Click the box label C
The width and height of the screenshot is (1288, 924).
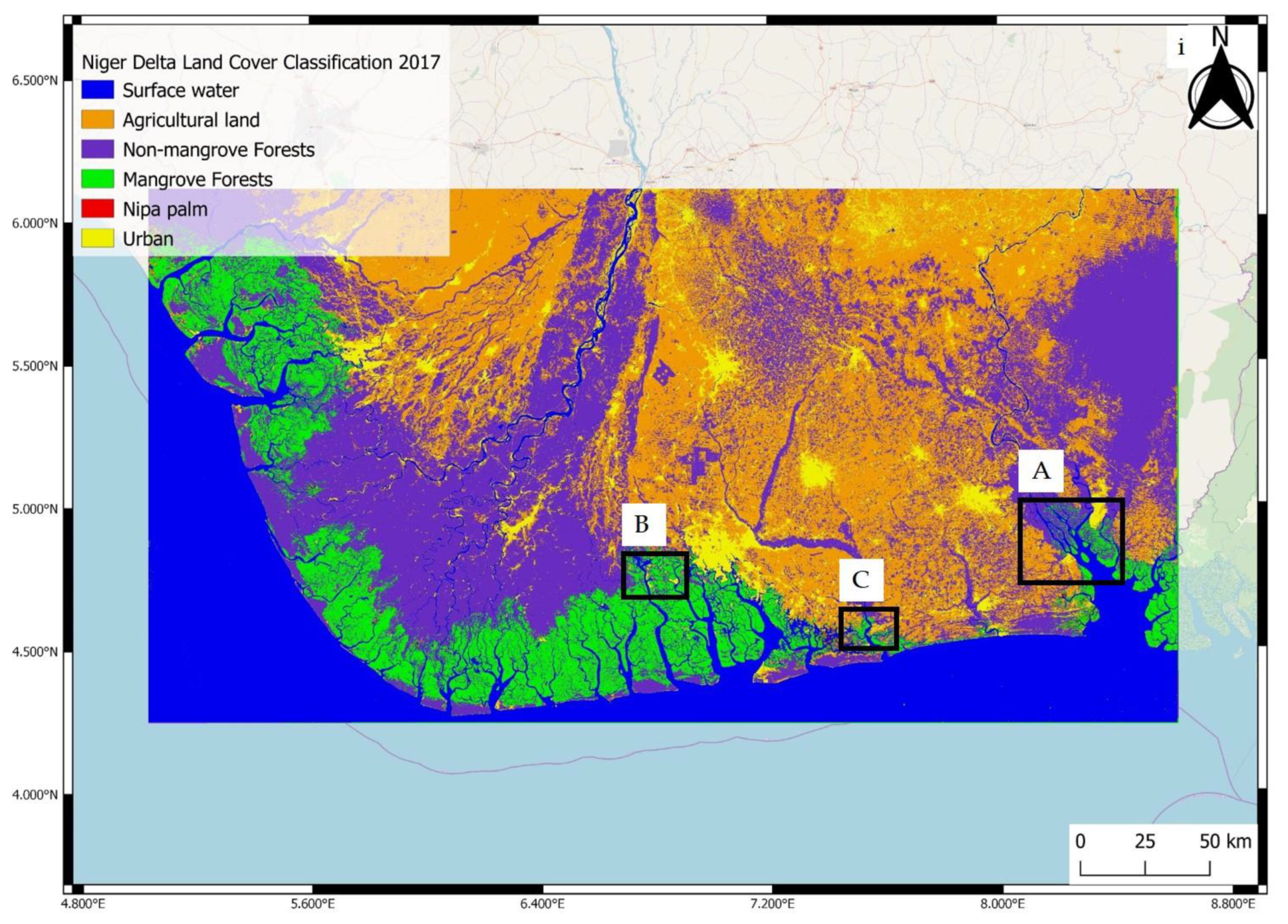pos(861,580)
